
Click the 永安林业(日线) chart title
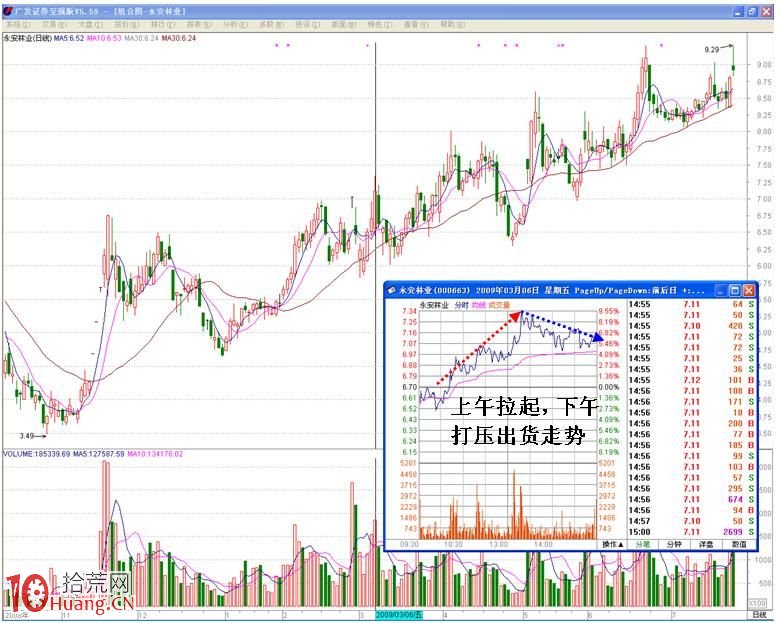(x=27, y=38)
